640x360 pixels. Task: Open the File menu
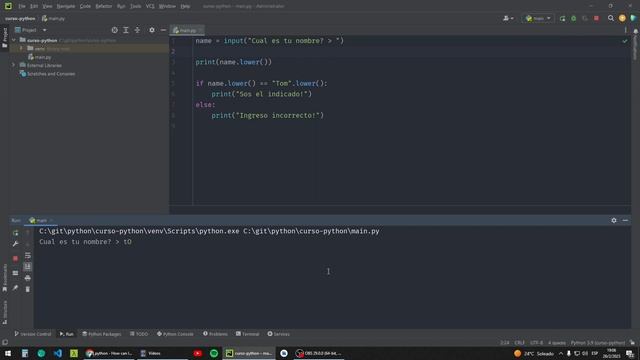(22, 6)
